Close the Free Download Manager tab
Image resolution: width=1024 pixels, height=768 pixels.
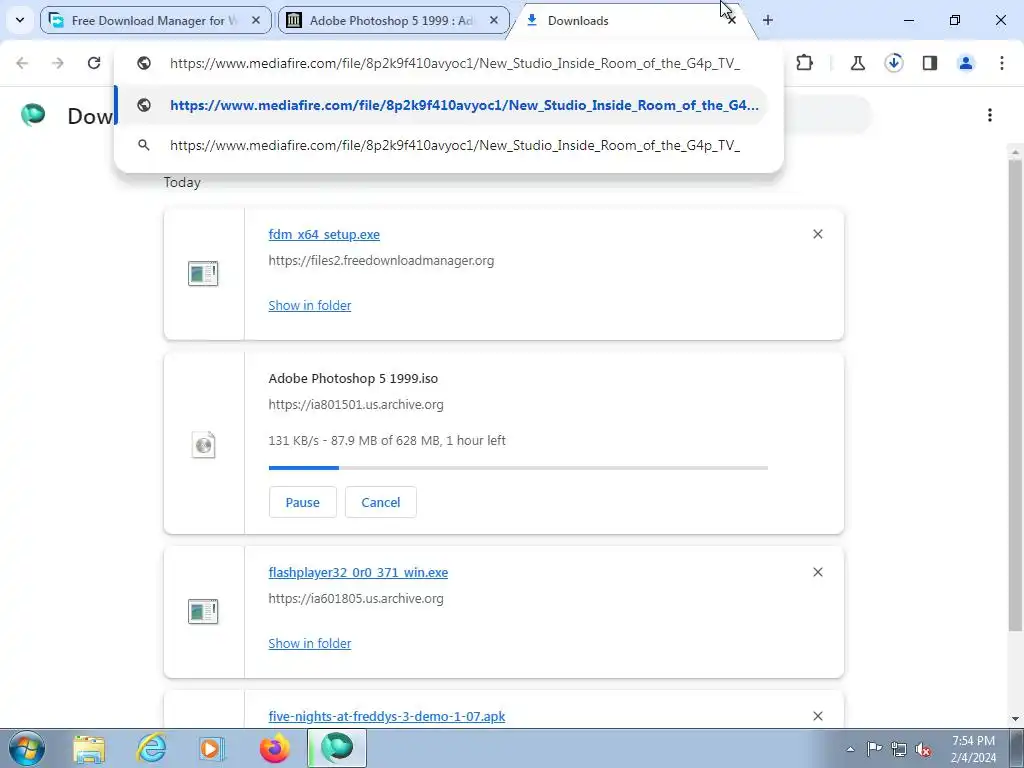tap(256, 20)
